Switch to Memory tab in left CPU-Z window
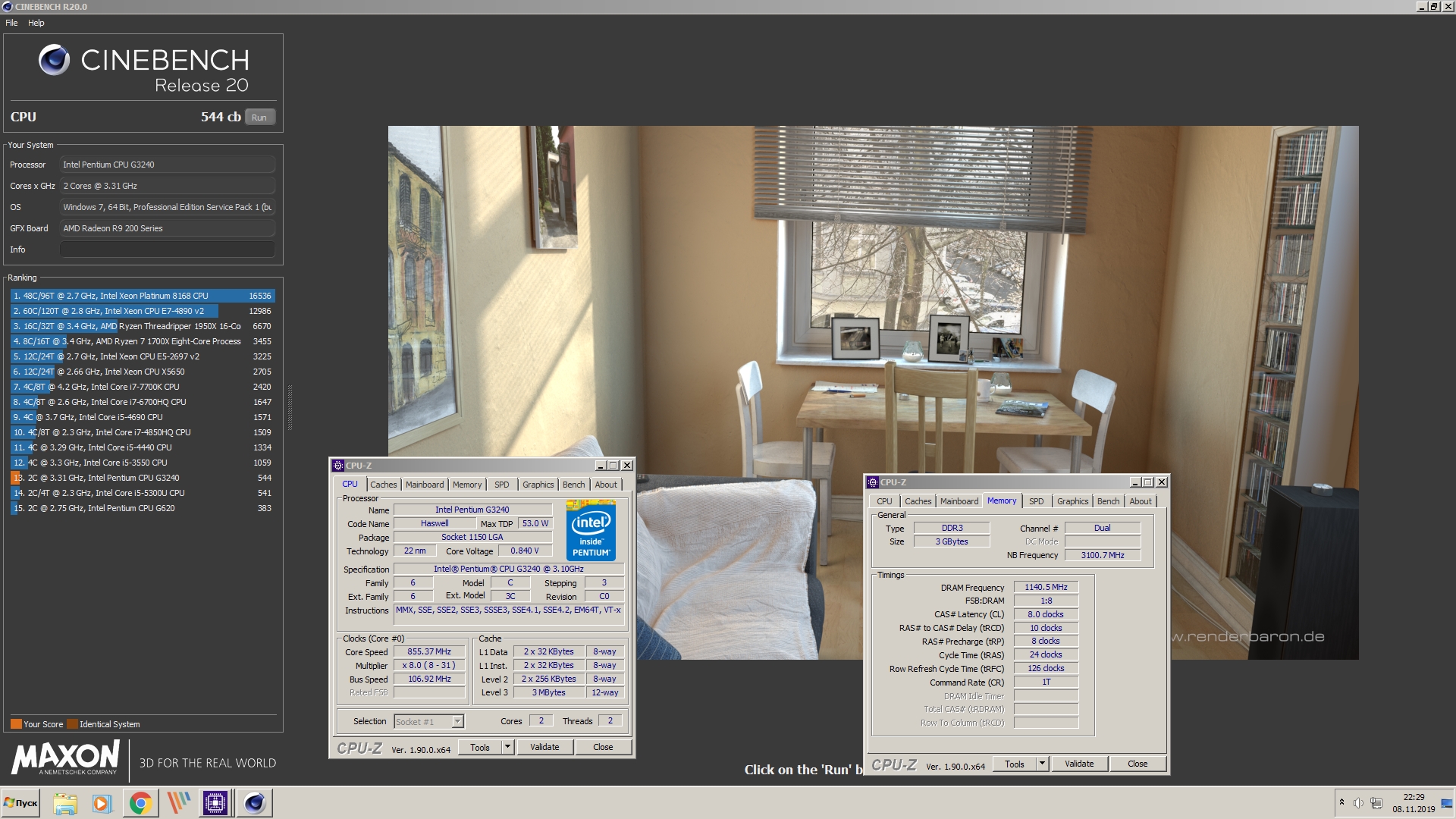The image size is (1456, 819). pyautogui.click(x=467, y=485)
